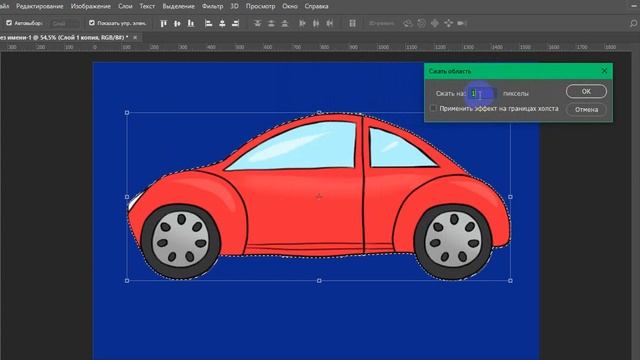Click the distribute right edges icon
This screenshot has width=640, height=360.
pos(329,23)
